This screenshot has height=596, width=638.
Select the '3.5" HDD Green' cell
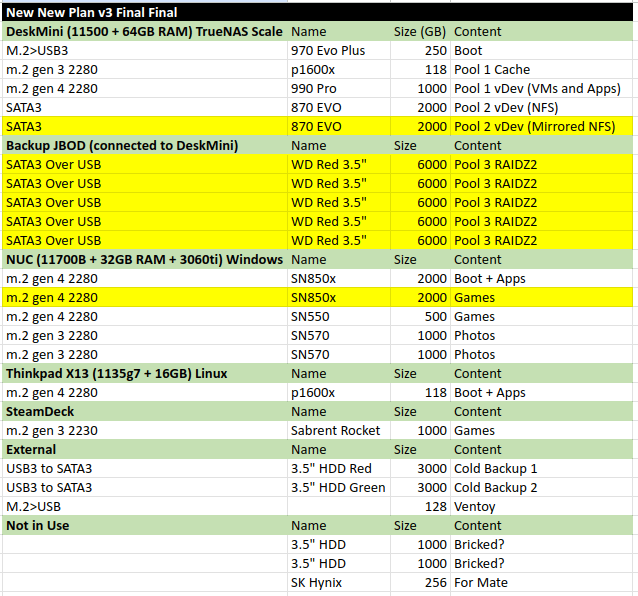pyautogui.click(x=339, y=487)
